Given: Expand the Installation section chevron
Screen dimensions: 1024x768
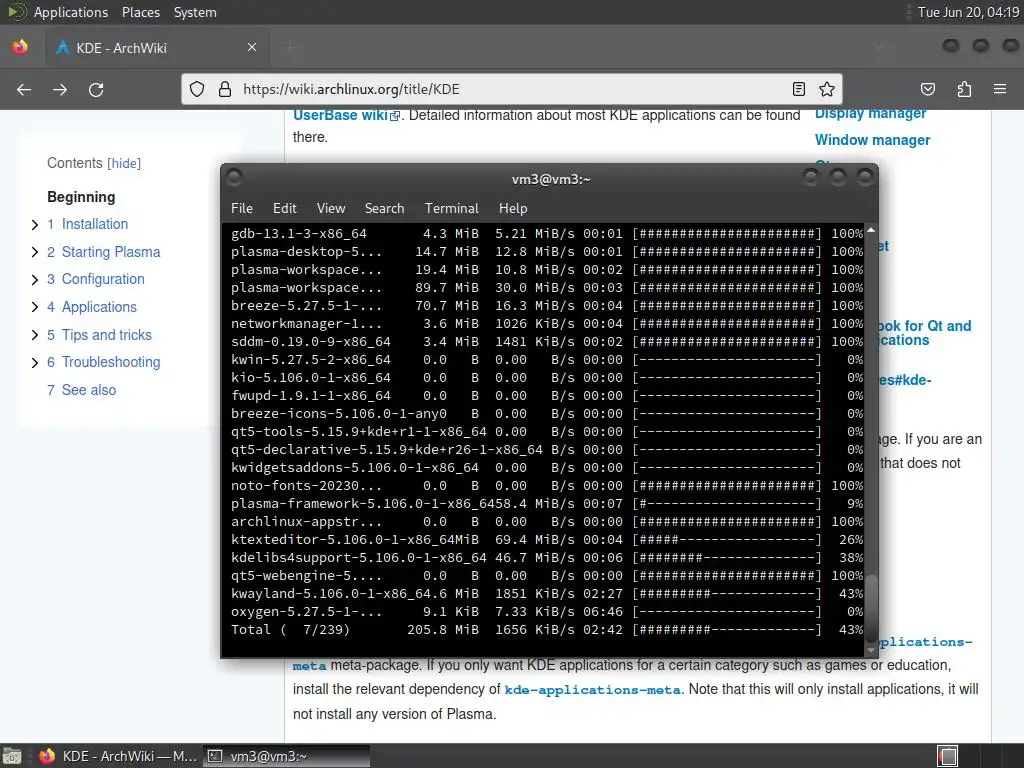Looking at the screenshot, I should point(35,225).
